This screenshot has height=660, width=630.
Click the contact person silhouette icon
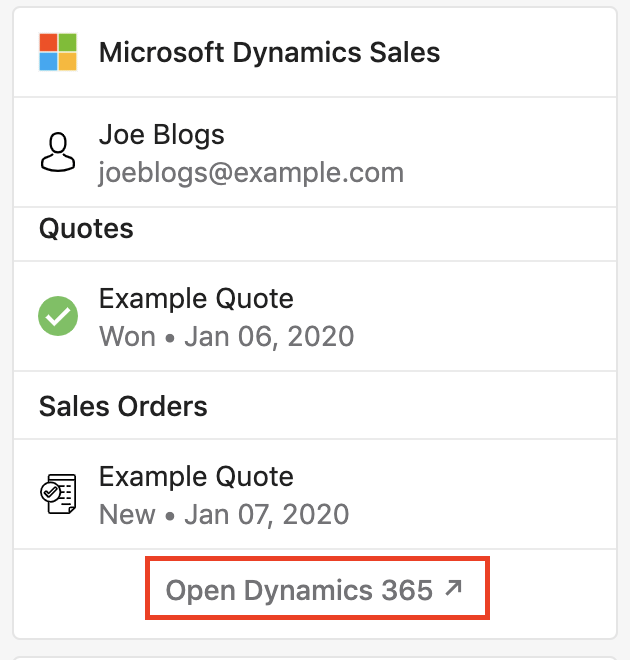[58, 152]
